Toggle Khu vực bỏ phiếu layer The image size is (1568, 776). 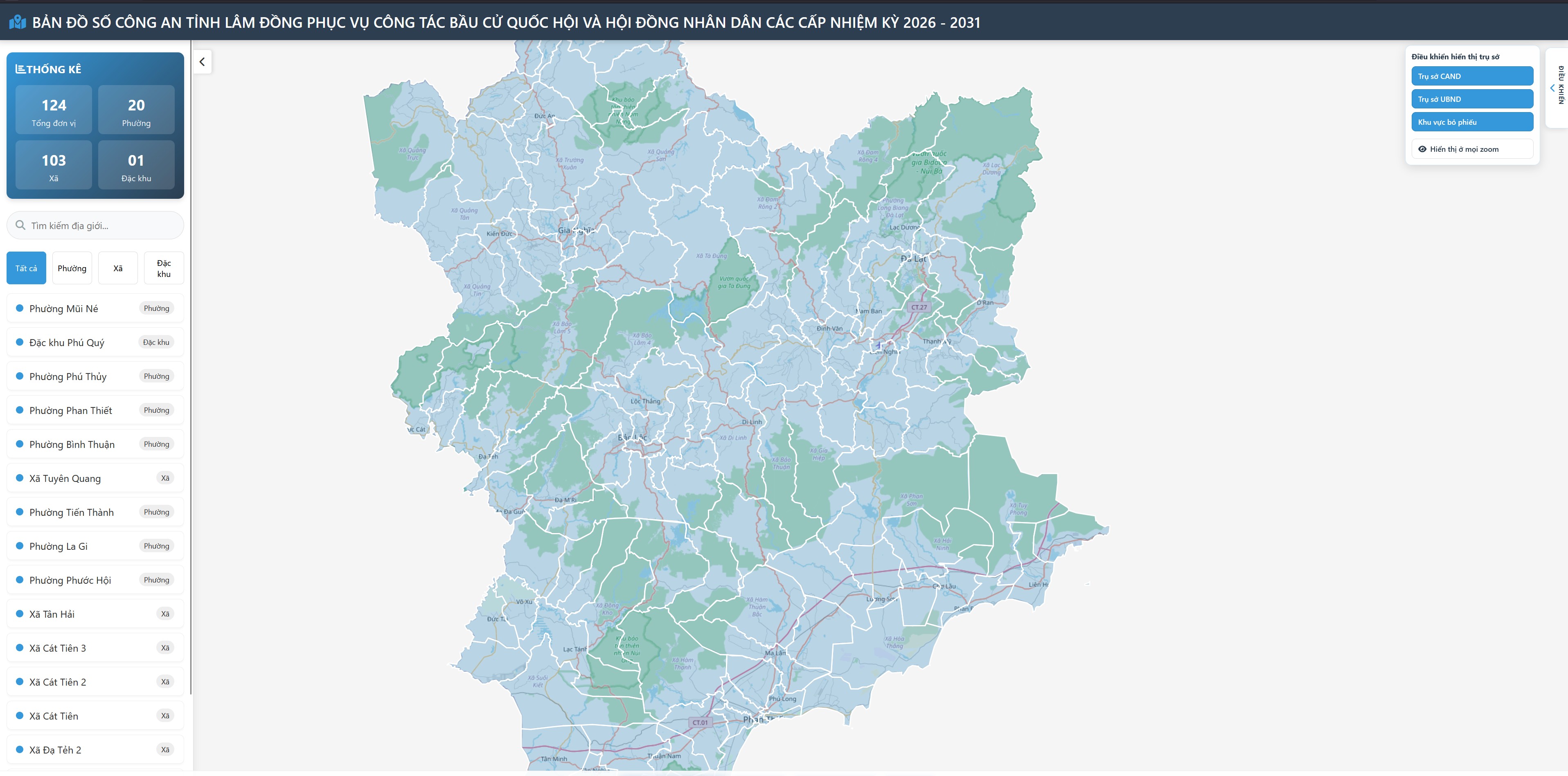(1472, 122)
